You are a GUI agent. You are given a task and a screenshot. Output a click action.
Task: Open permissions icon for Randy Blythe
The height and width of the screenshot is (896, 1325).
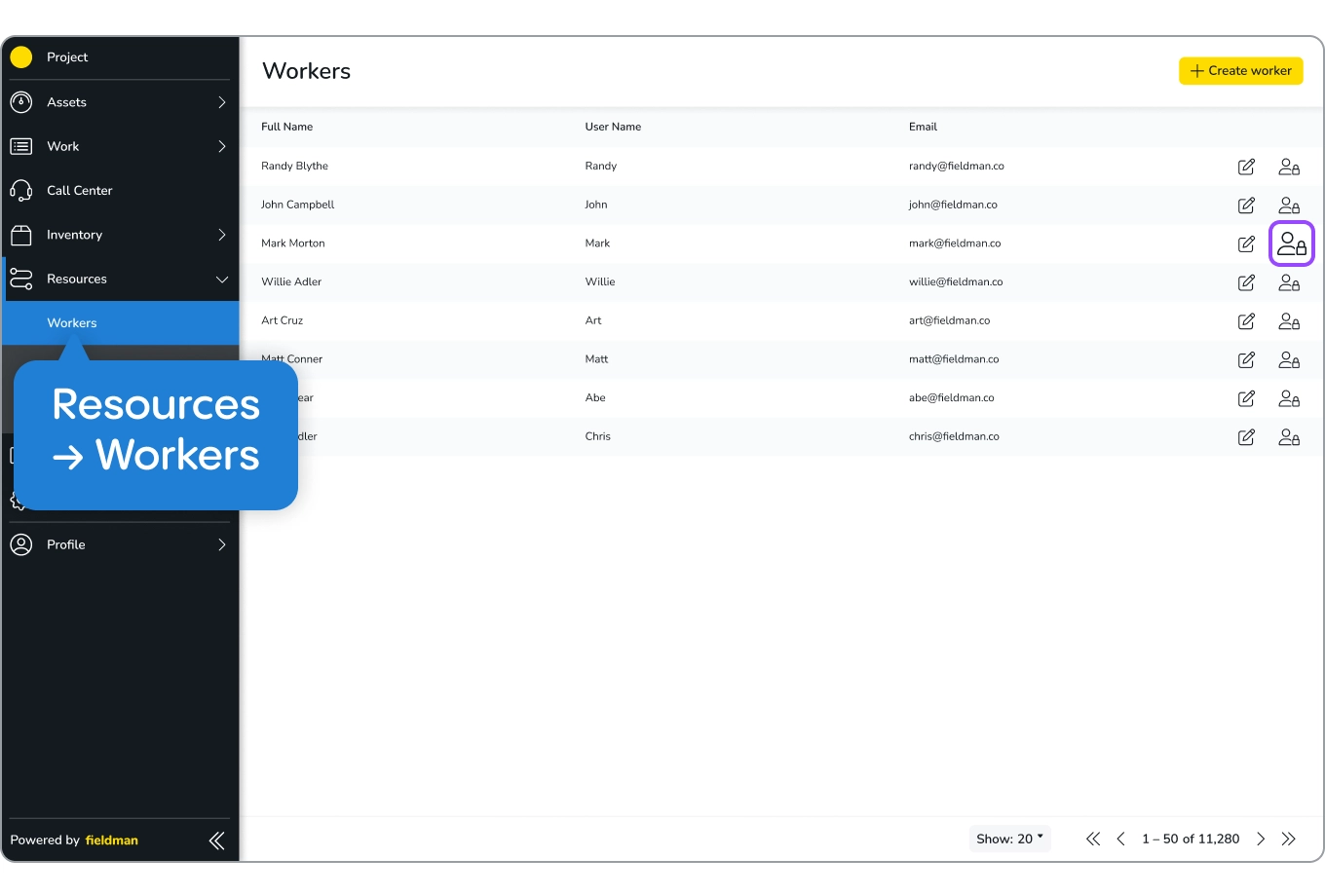1289,167
